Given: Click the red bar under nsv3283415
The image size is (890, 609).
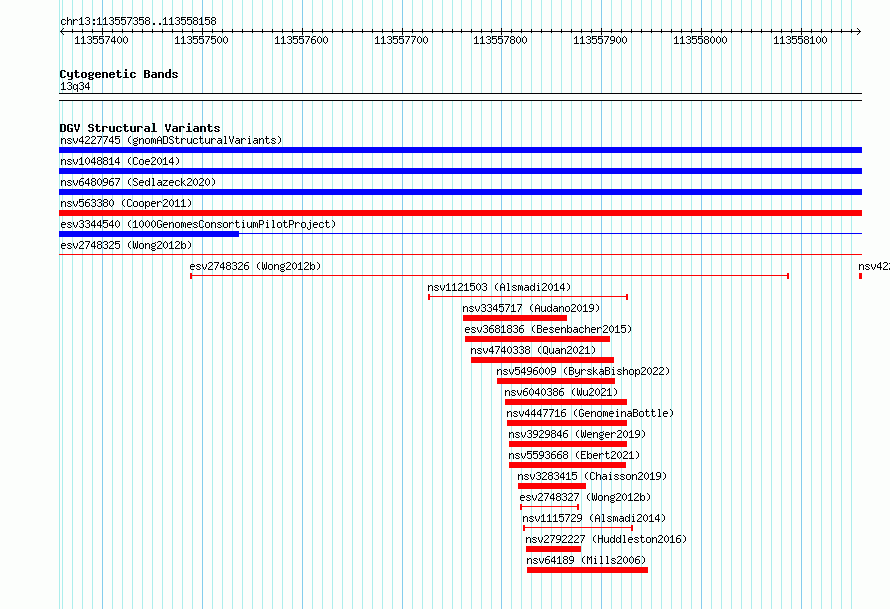Looking at the screenshot, I should (x=552, y=486).
